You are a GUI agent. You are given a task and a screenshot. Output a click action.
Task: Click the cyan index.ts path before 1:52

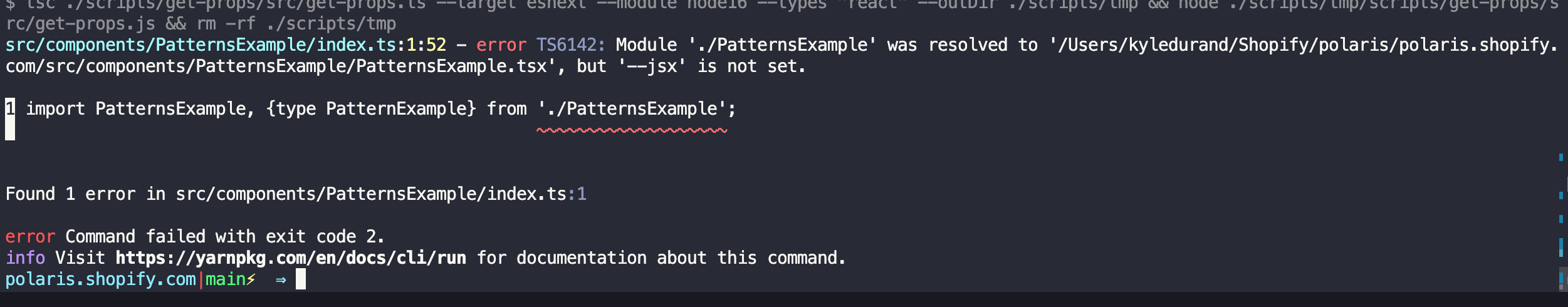(x=201, y=45)
